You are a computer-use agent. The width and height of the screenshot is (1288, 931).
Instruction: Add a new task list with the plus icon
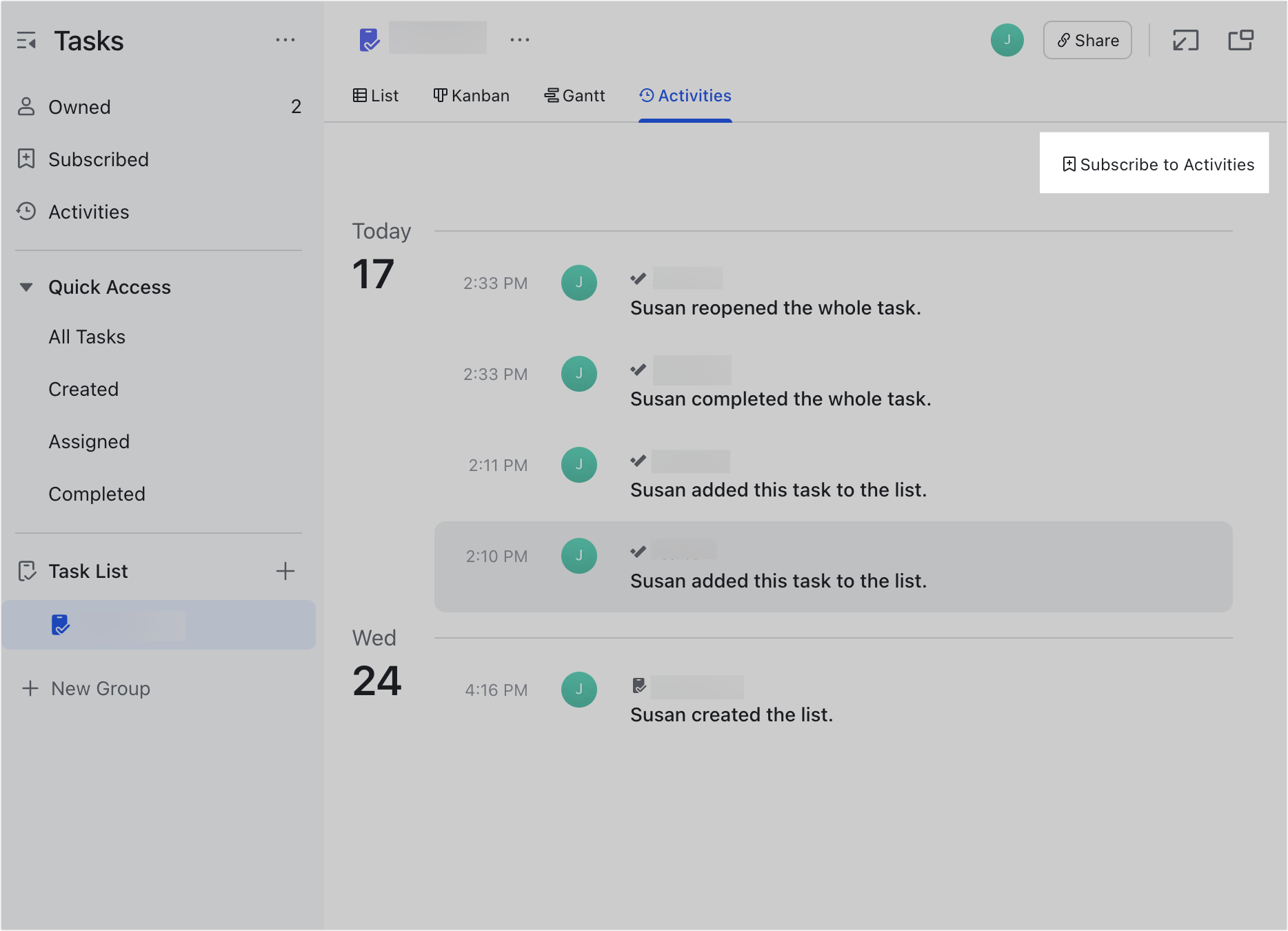pyautogui.click(x=285, y=570)
